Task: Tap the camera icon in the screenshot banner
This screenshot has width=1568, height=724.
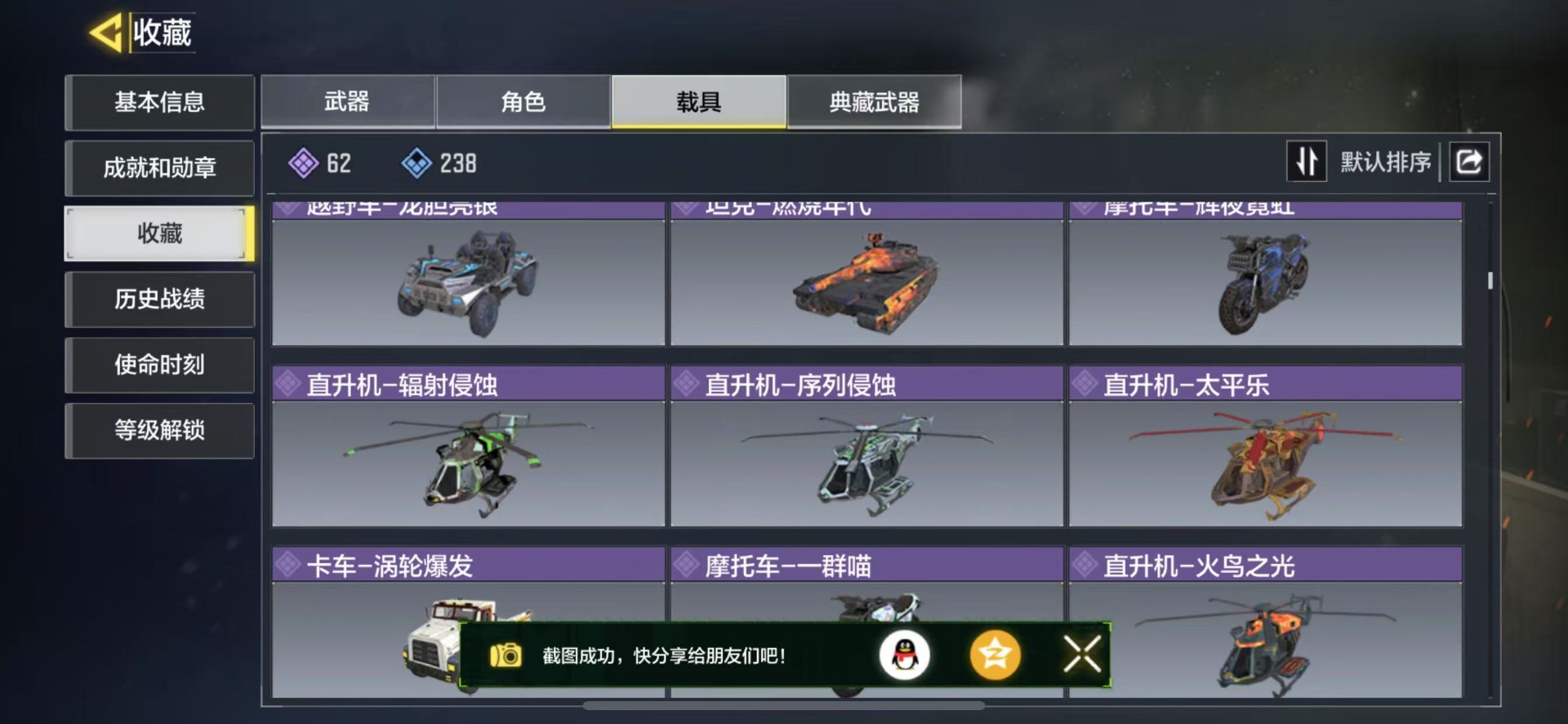Action: pos(506,655)
